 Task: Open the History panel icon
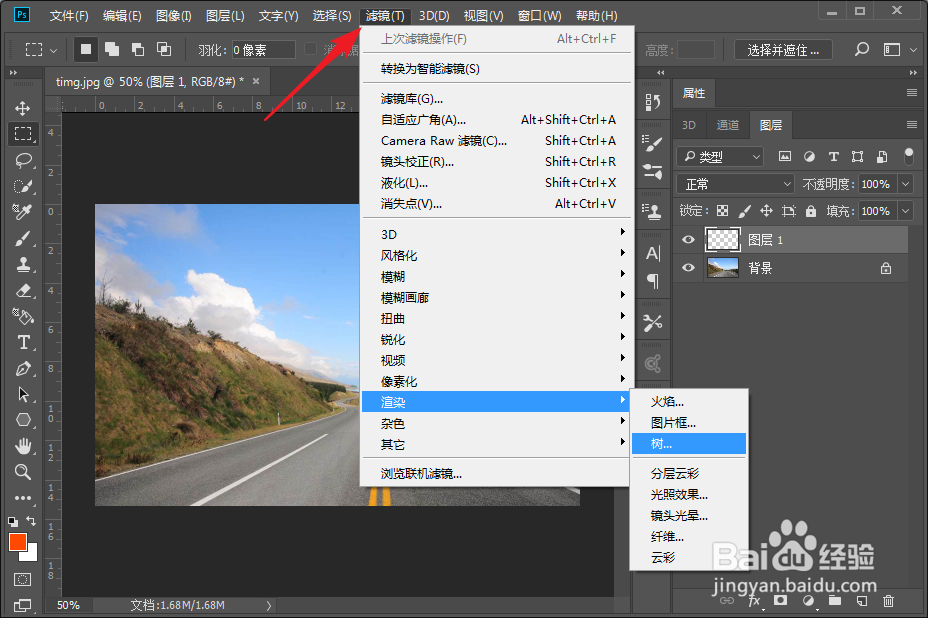coord(652,102)
